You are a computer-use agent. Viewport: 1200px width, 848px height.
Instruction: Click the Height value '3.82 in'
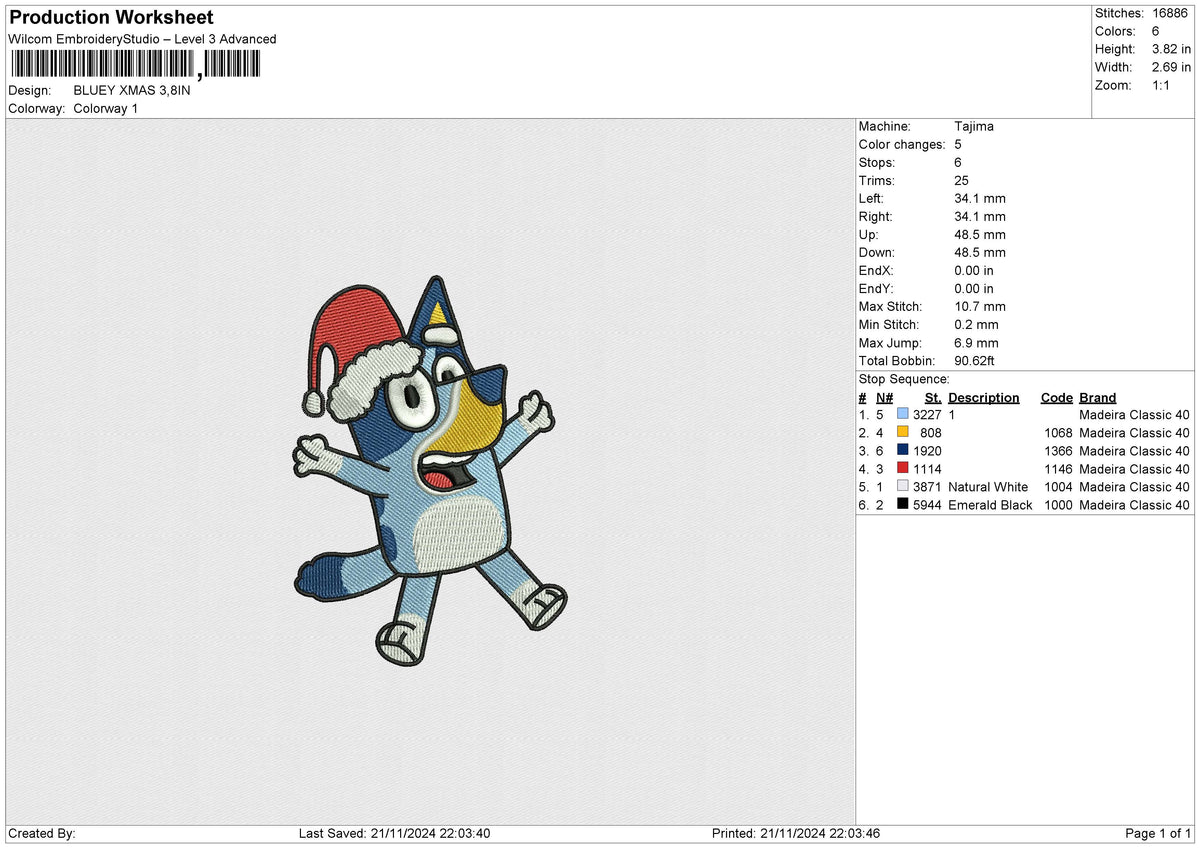[x=1171, y=49]
